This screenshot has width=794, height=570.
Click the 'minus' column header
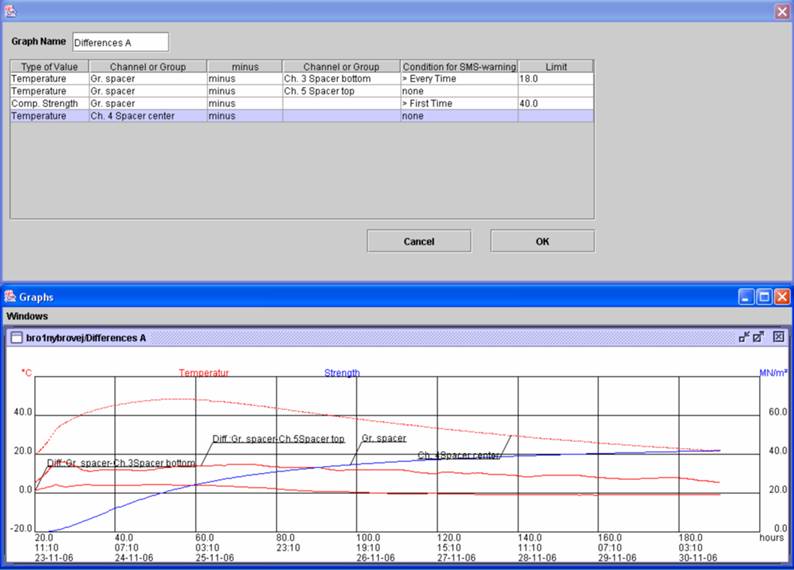[x=245, y=66]
